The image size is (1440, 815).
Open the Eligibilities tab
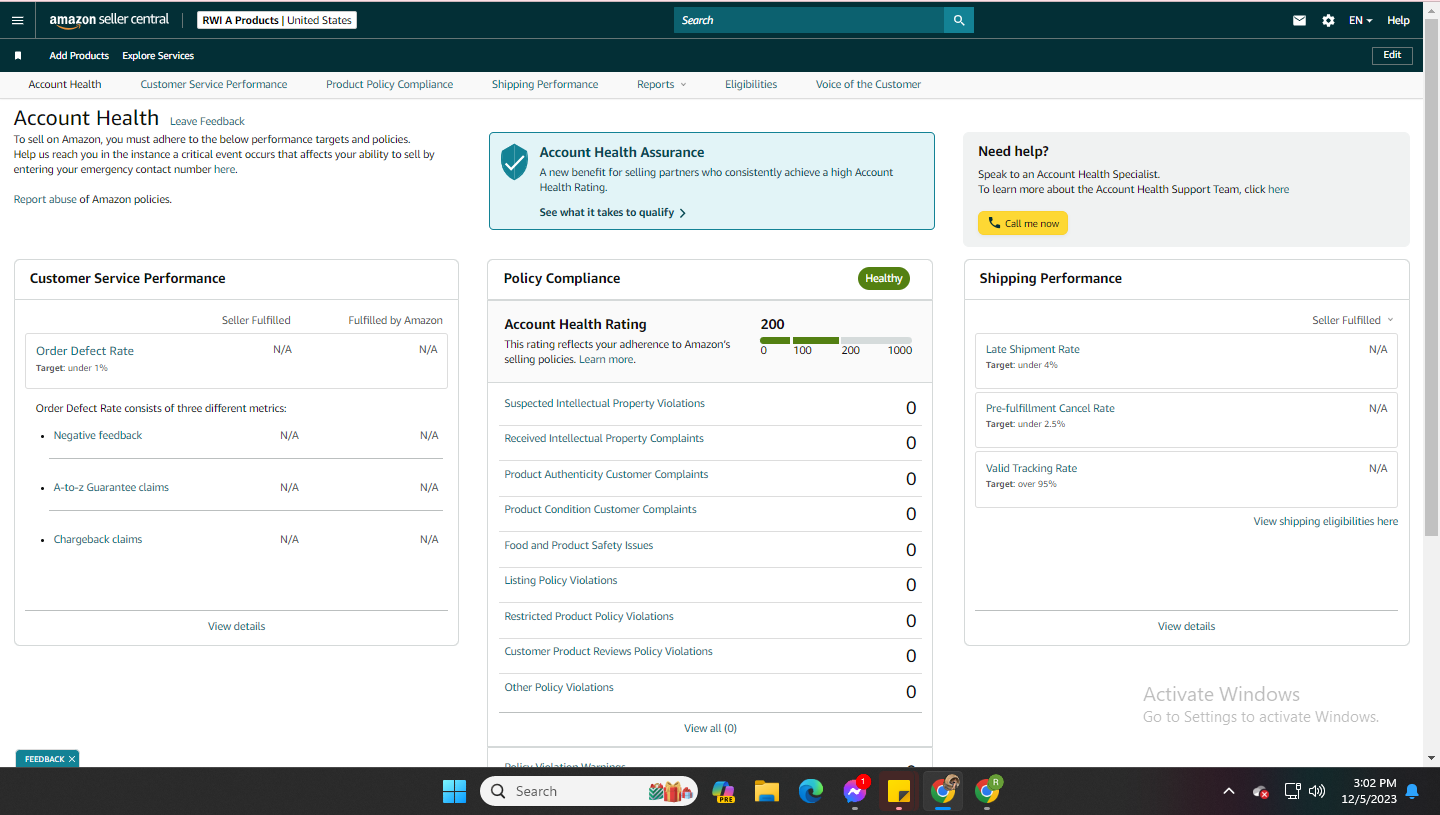point(751,84)
